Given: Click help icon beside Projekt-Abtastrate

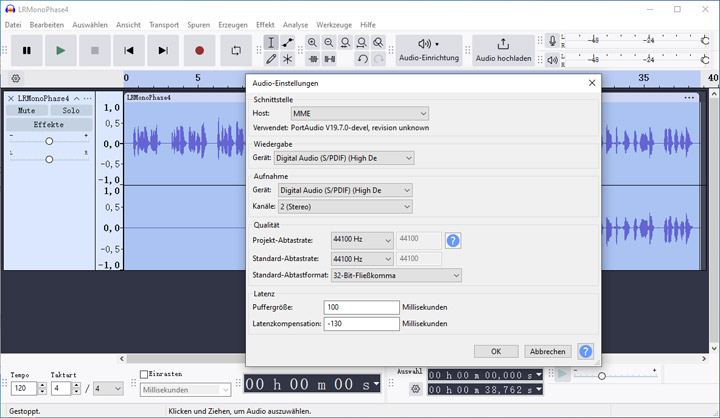Looking at the screenshot, I should 453,241.
